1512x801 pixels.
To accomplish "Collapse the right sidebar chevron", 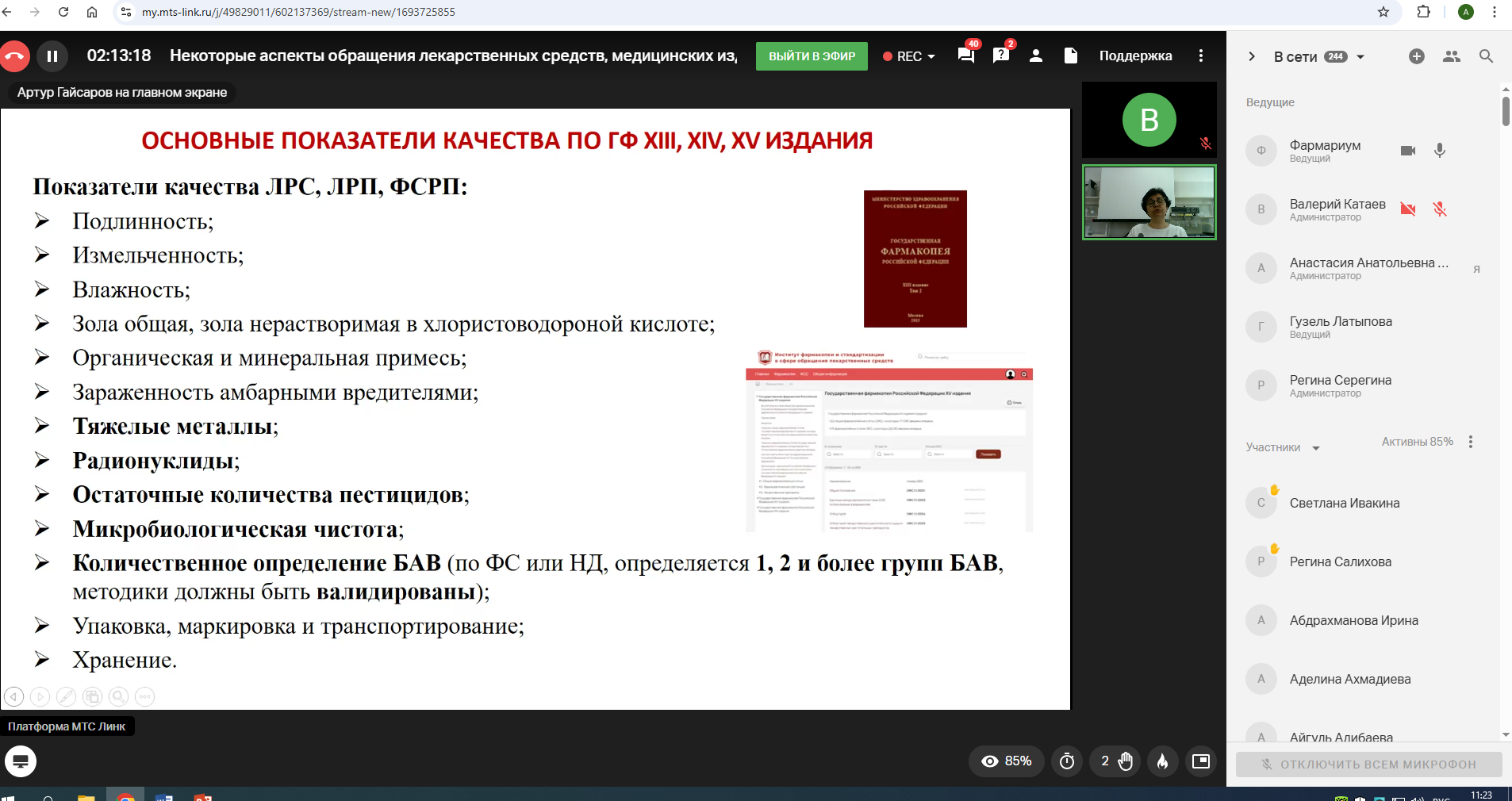I will [1252, 56].
